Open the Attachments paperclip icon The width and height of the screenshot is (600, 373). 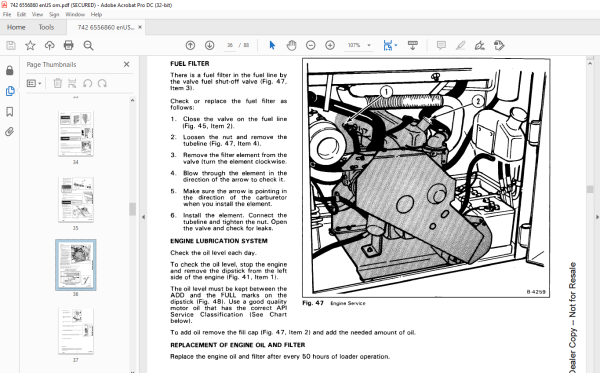(x=10, y=132)
